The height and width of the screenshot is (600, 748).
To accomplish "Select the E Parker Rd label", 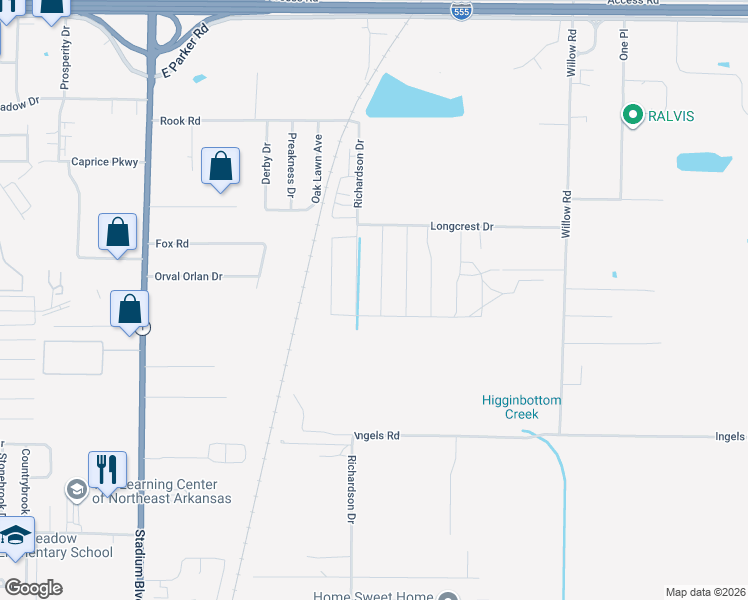I will 186,51.
